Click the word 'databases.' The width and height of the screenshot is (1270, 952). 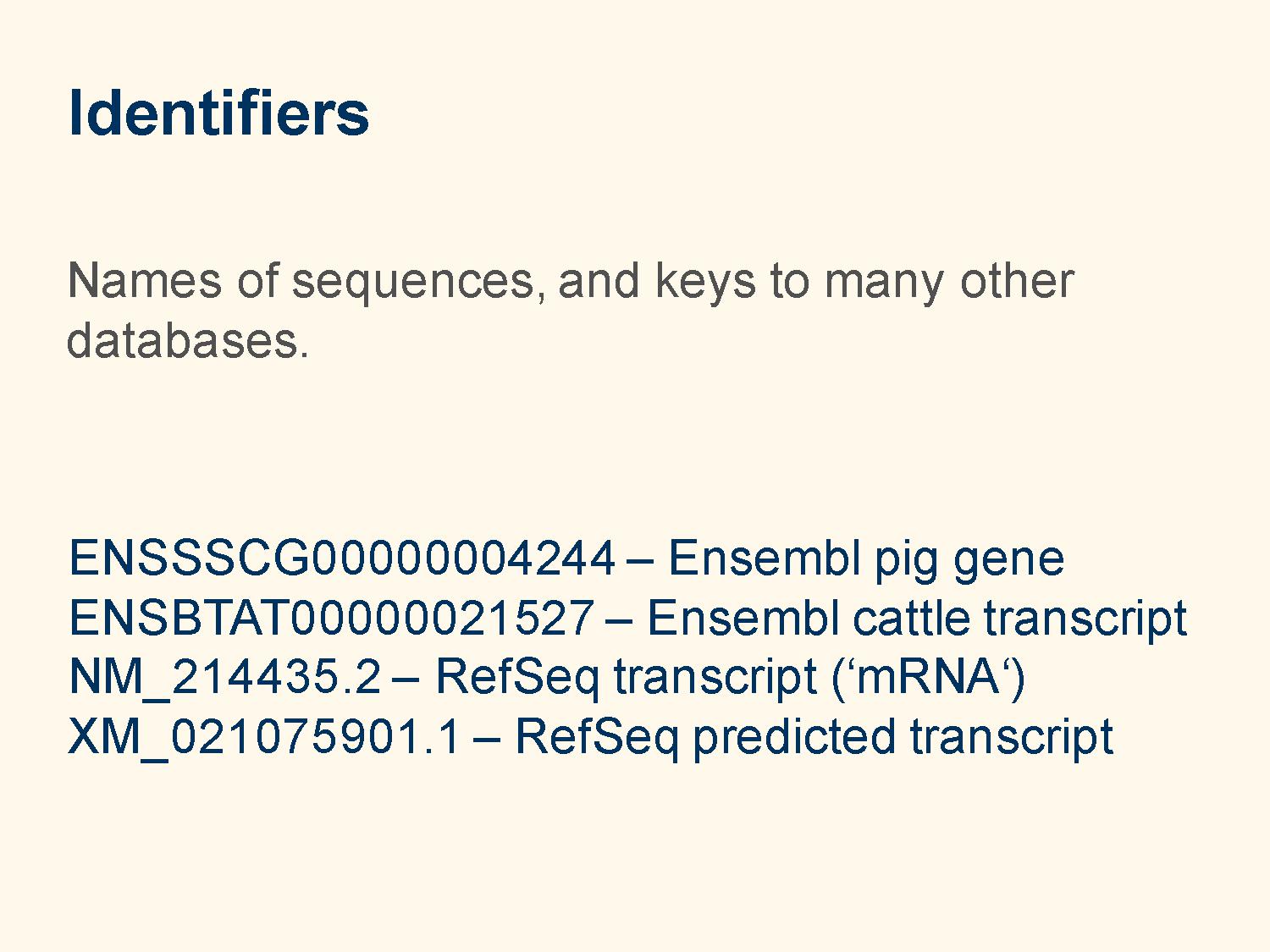tap(188, 340)
